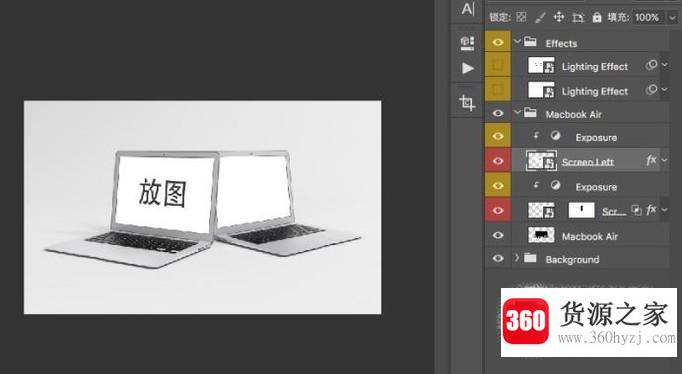Select Exposure name above Screen Left
The image size is (682, 374).
click(x=596, y=137)
